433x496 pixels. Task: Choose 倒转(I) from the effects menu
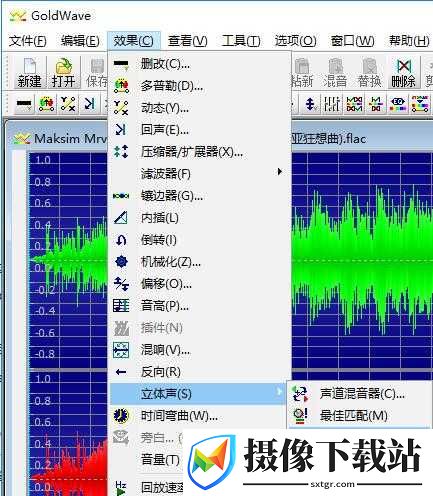click(199, 240)
